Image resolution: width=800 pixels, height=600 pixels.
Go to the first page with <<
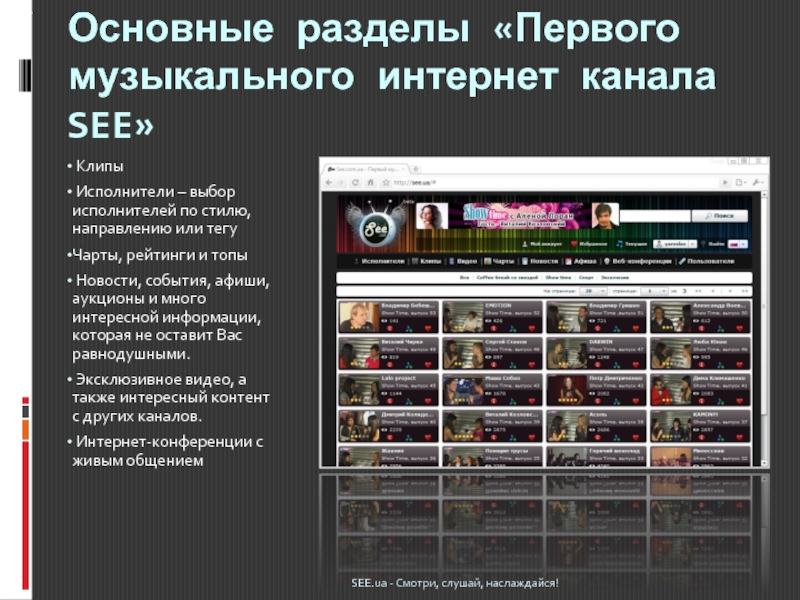click(698, 291)
